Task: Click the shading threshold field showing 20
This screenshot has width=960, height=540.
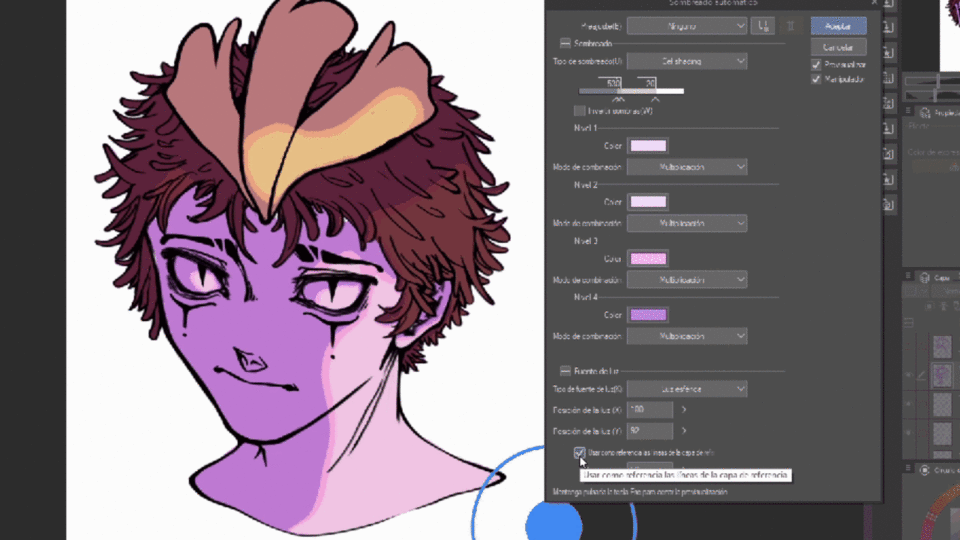Action: click(x=647, y=83)
